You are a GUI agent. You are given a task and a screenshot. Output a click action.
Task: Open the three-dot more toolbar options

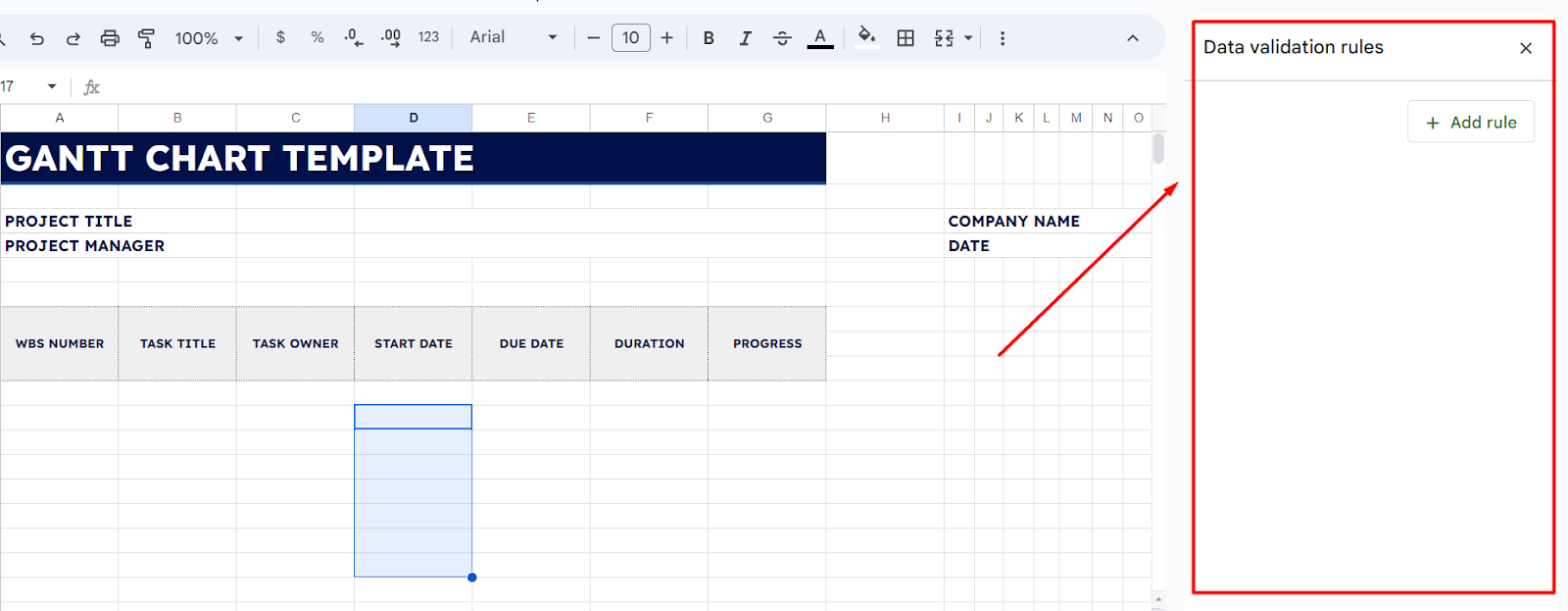pyautogui.click(x=1002, y=38)
